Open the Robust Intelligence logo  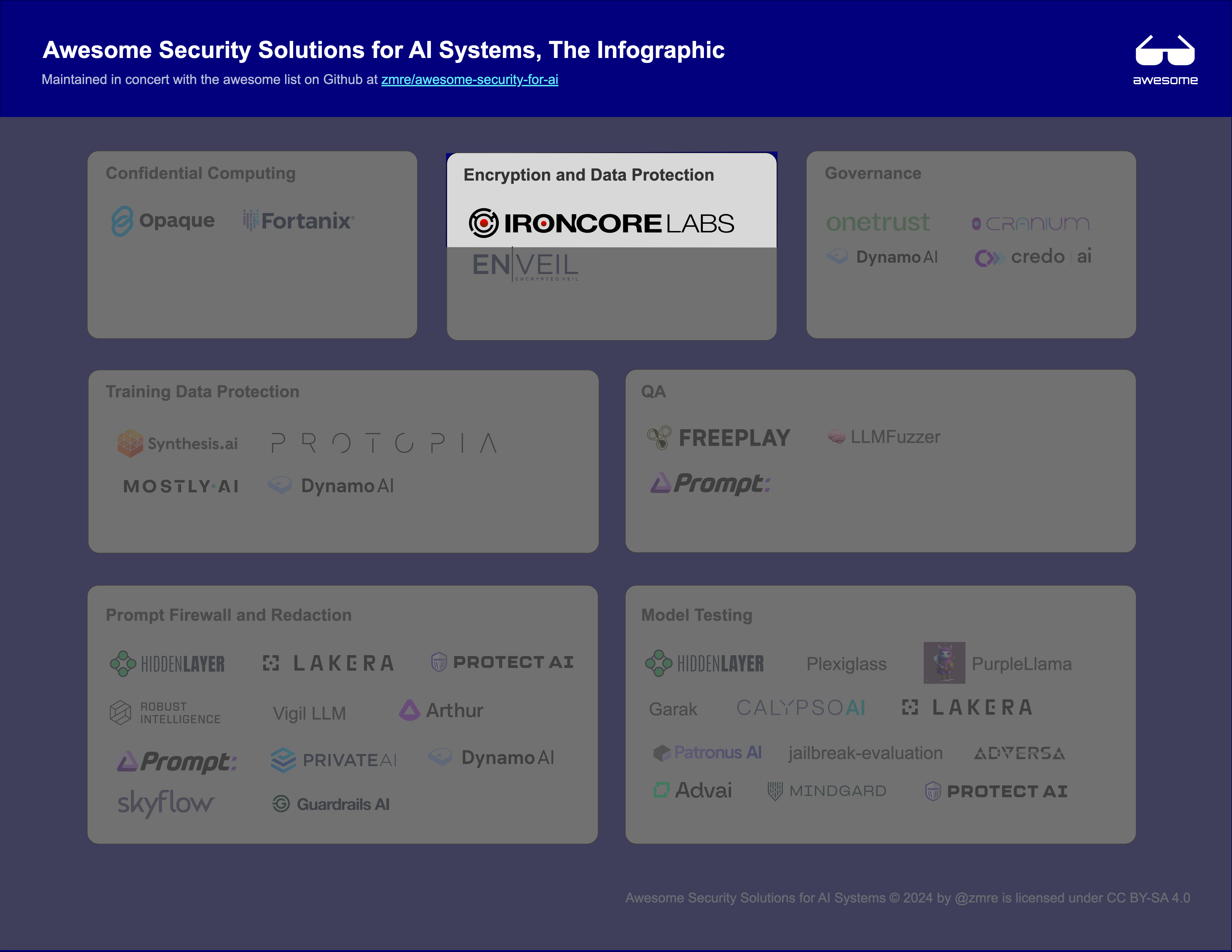(165, 713)
